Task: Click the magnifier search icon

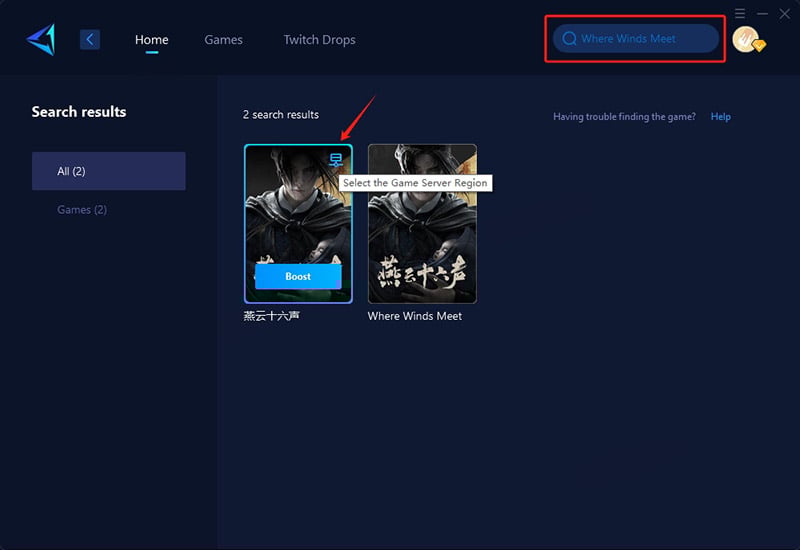Action: tap(569, 38)
